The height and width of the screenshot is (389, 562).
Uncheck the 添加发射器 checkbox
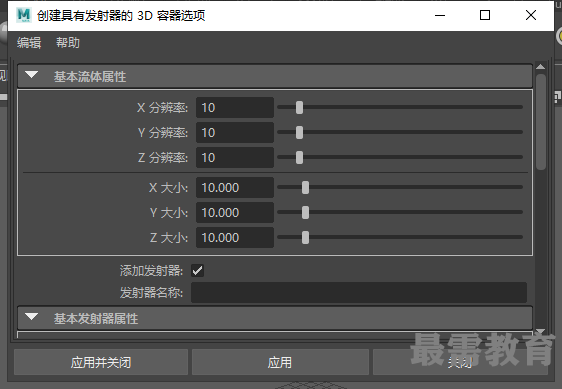[197, 271]
